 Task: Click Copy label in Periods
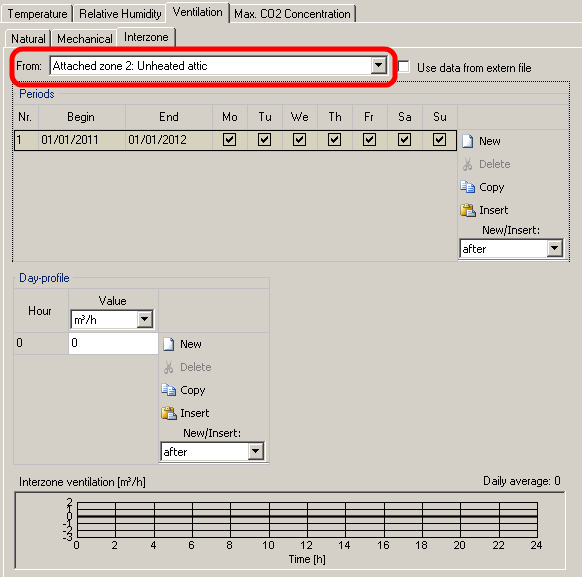[491, 187]
